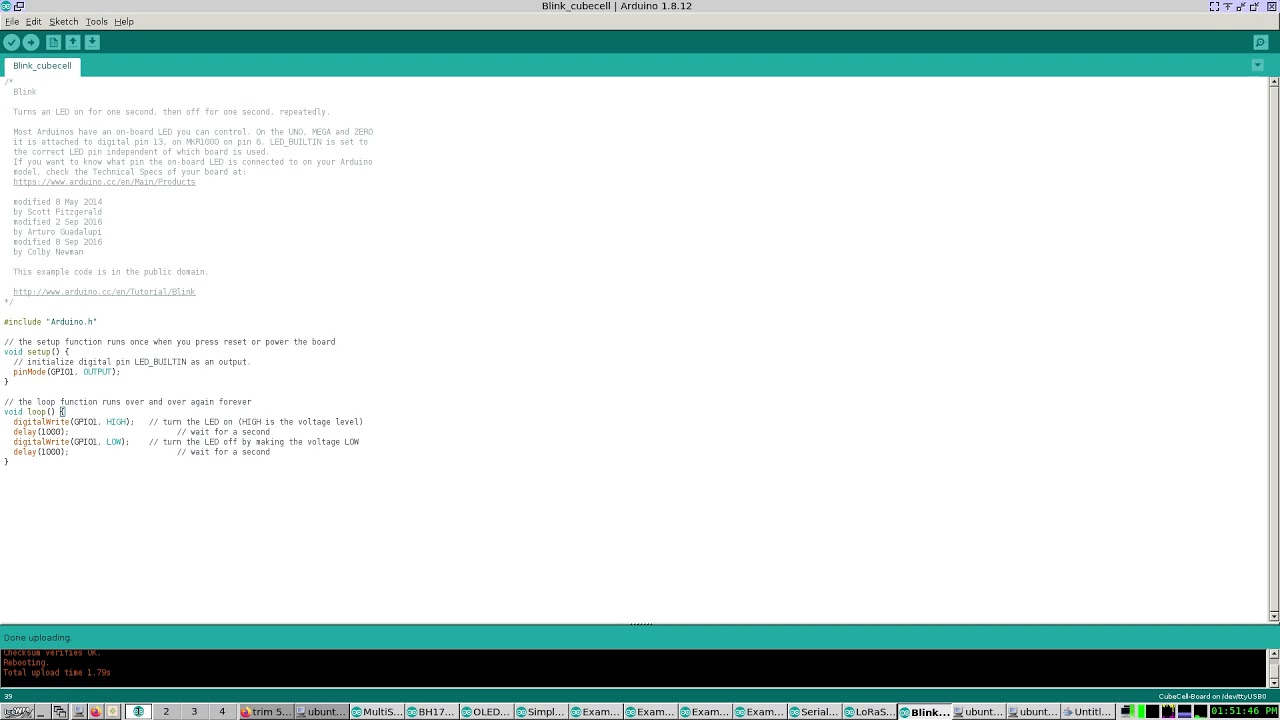Switch to the MultiS... Arduino taskbar window
This screenshot has width=1280, height=720.
pyautogui.click(x=376, y=712)
